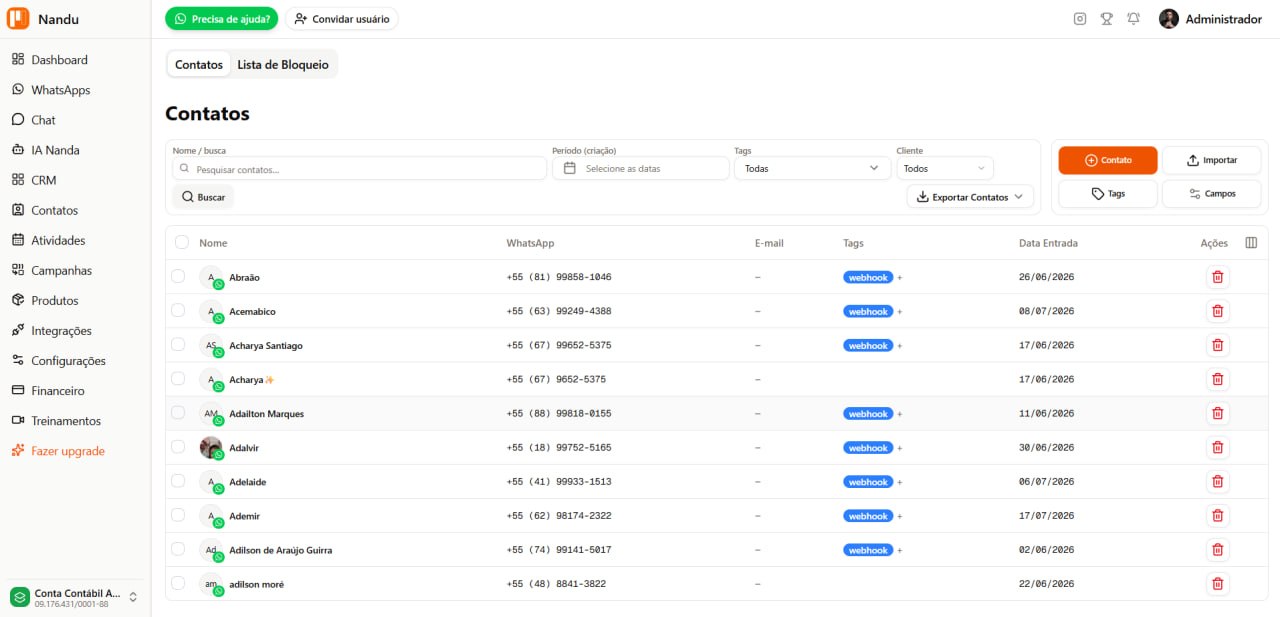
Task: Click the orange Contato button
Action: pos(1108,160)
